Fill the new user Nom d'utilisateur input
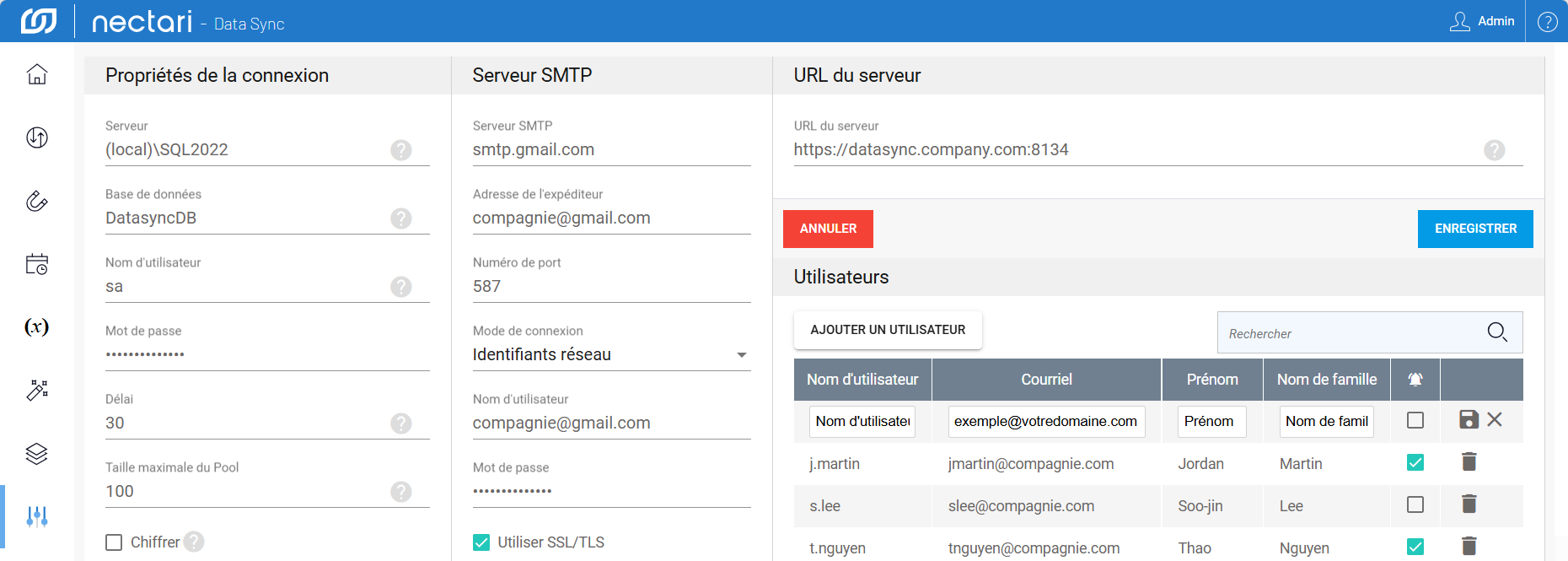 (x=862, y=421)
